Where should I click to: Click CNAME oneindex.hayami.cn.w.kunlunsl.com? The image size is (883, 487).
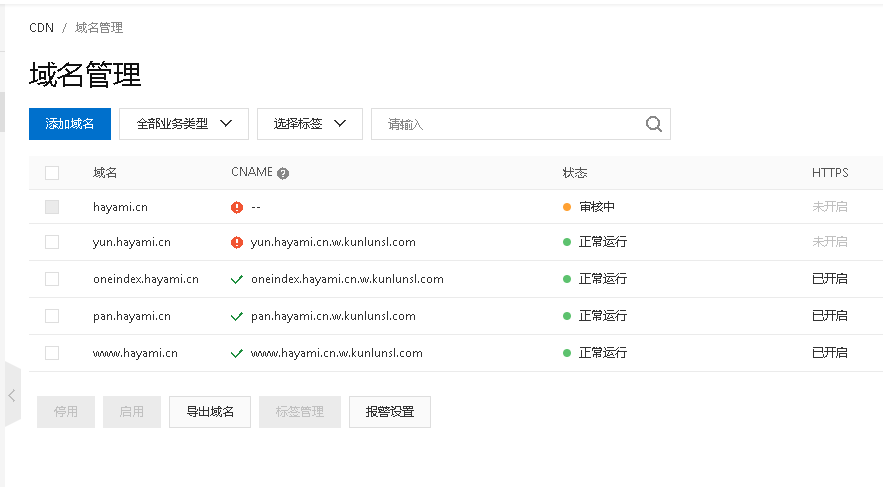pyautogui.click(x=347, y=279)
